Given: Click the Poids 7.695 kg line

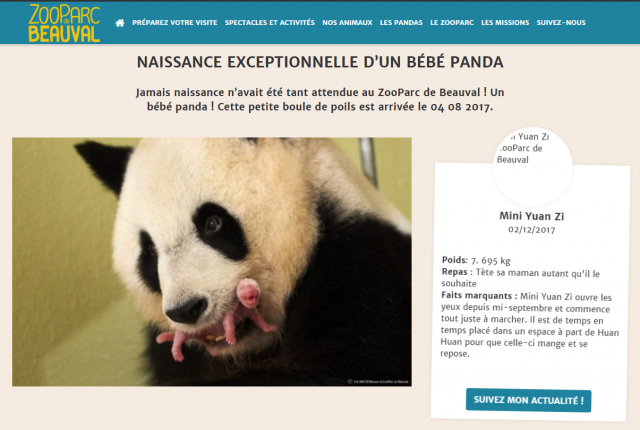Looking at the screenshot, I should [476, 260].
